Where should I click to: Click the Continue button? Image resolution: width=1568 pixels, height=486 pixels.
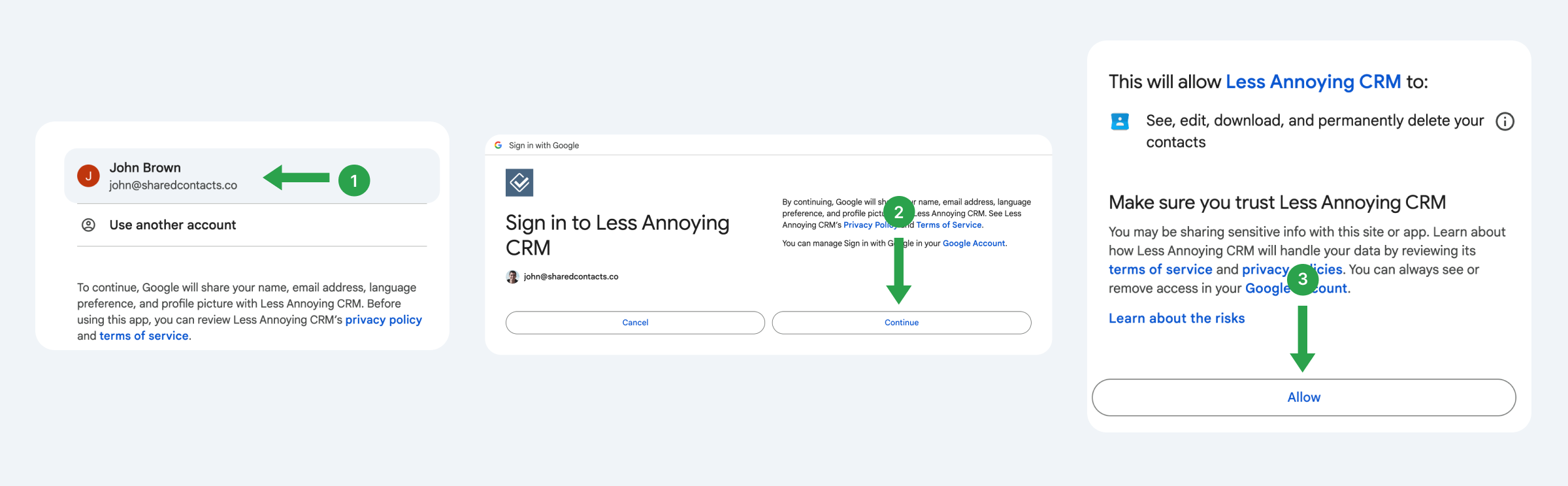902,323
